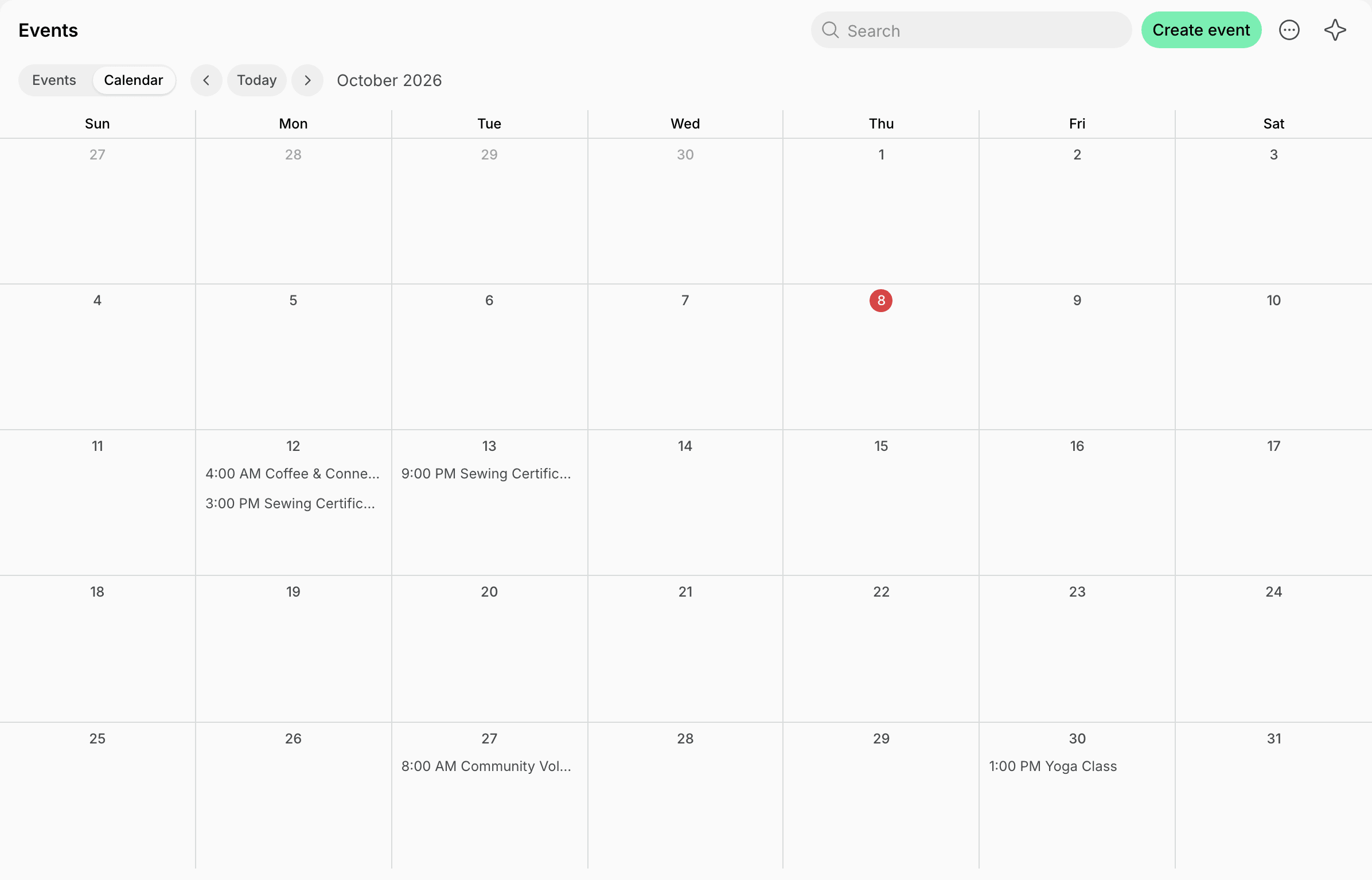
Task: Click date 10 in the calendar
Action: click(x=1273, y=301)
